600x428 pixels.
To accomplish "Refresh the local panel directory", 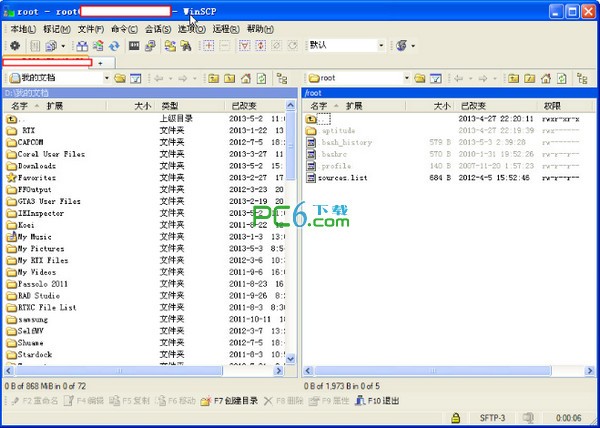I will (x=261, y=78).
